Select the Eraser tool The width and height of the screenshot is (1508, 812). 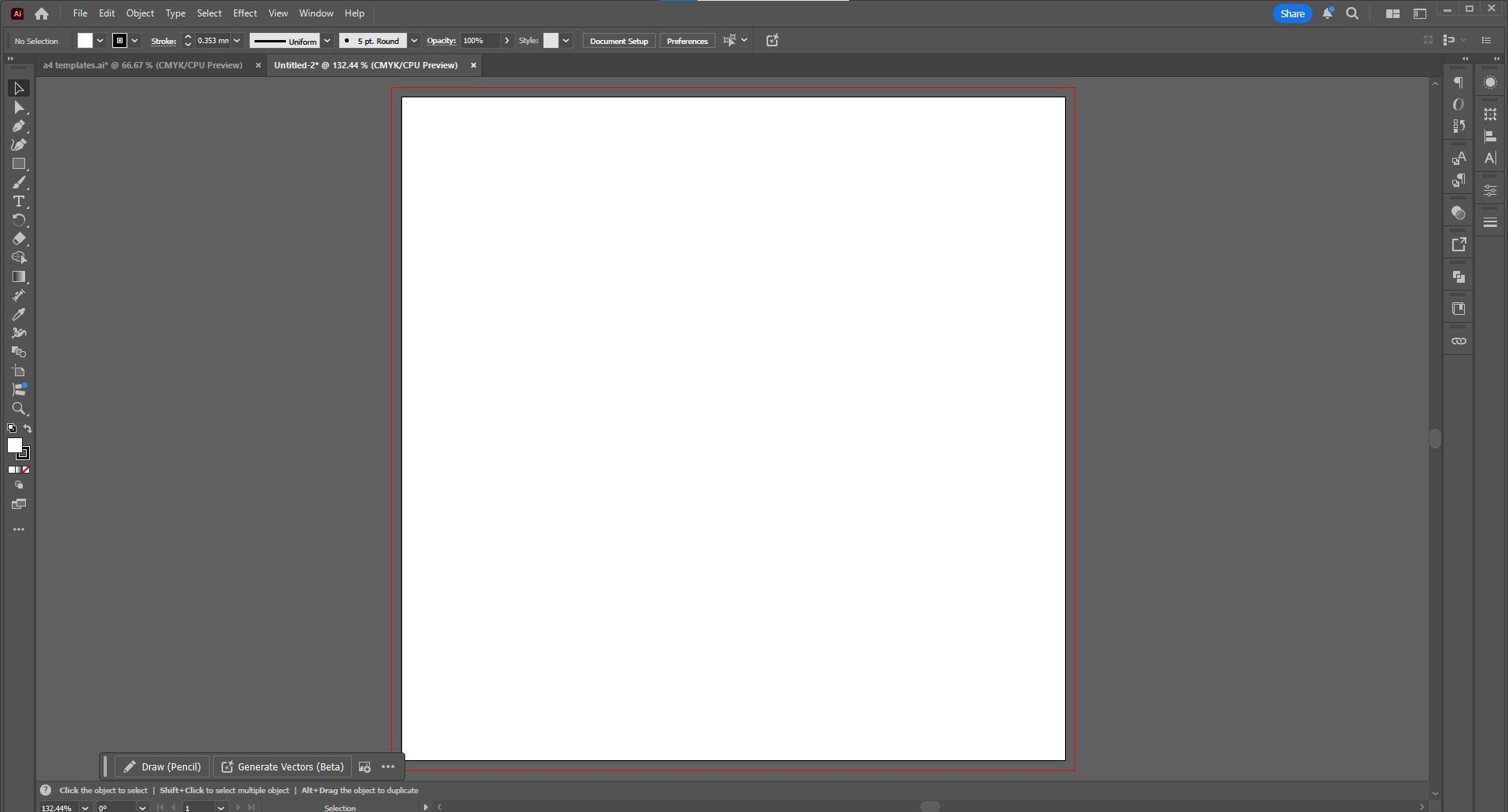pyautogui.click(x=19, y=240)
